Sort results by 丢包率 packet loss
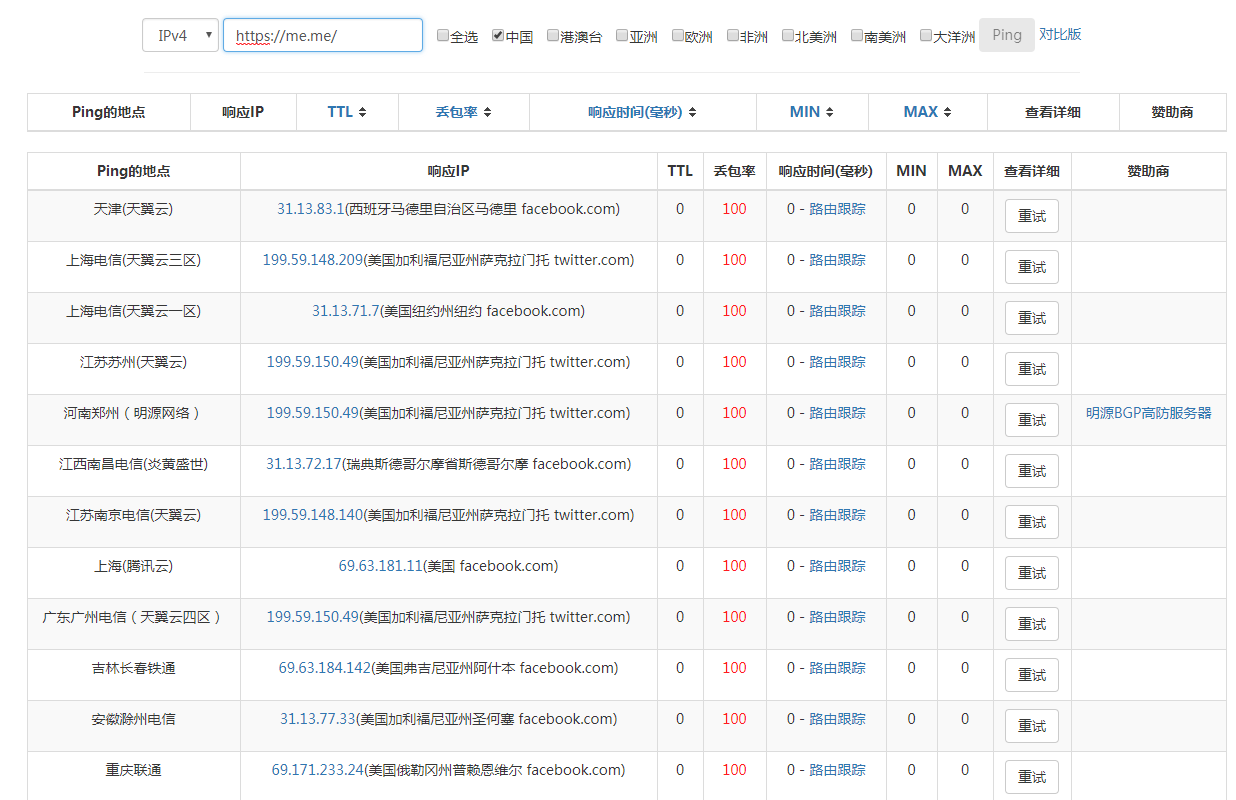The image size is (1236, 800). coord(463,112)
